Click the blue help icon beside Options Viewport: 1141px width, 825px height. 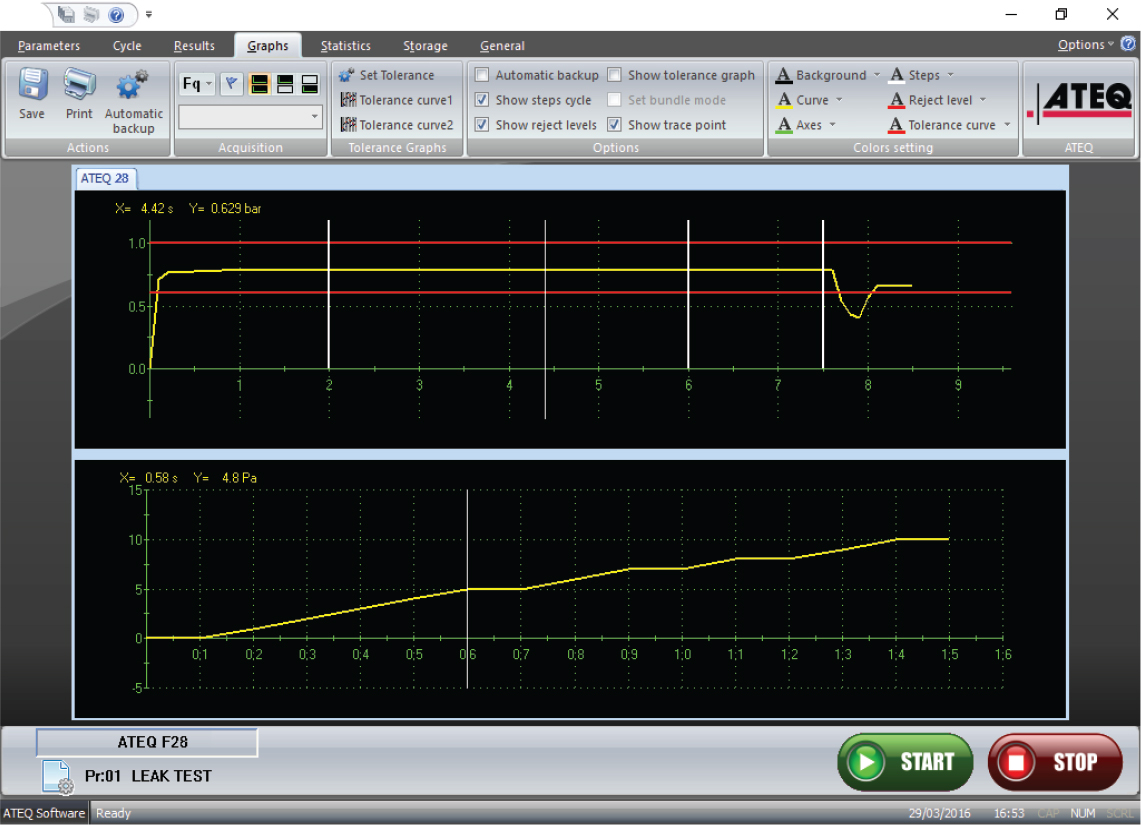[x=1128, y=45]
